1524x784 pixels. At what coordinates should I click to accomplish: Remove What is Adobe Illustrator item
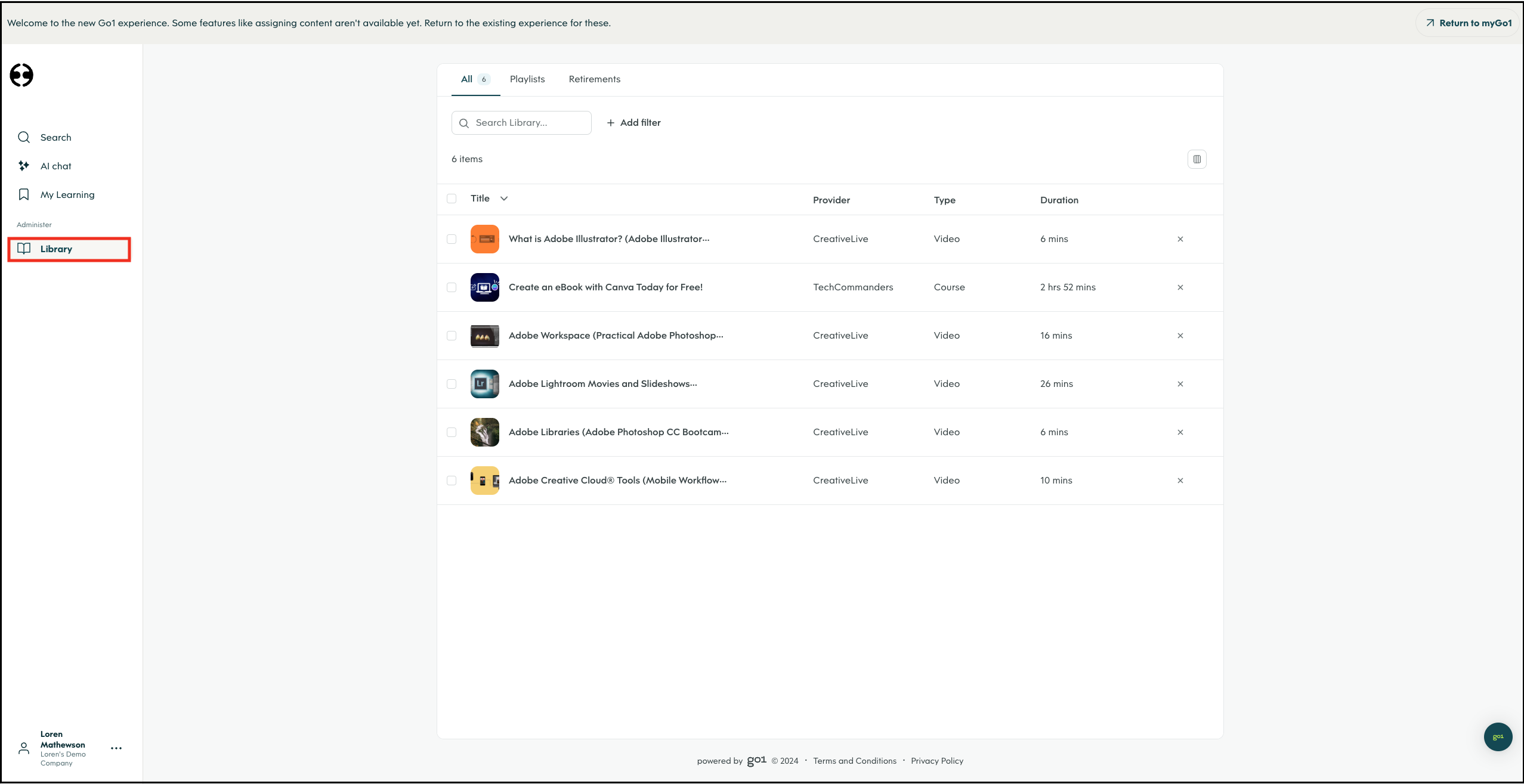(x=1180, y=239)
